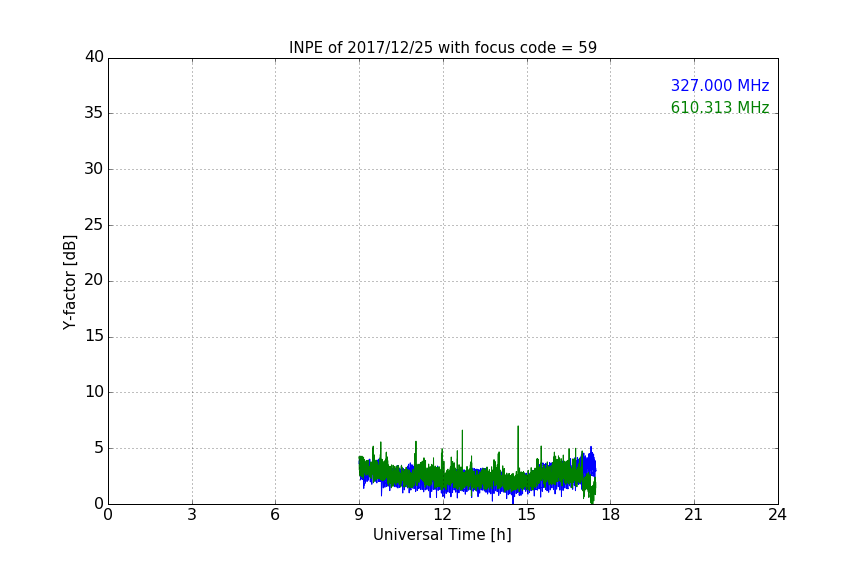The width and height of the screenshot is (864, 576).
Task: Click the y-axis tick label '10'
Action: (94, 392)
